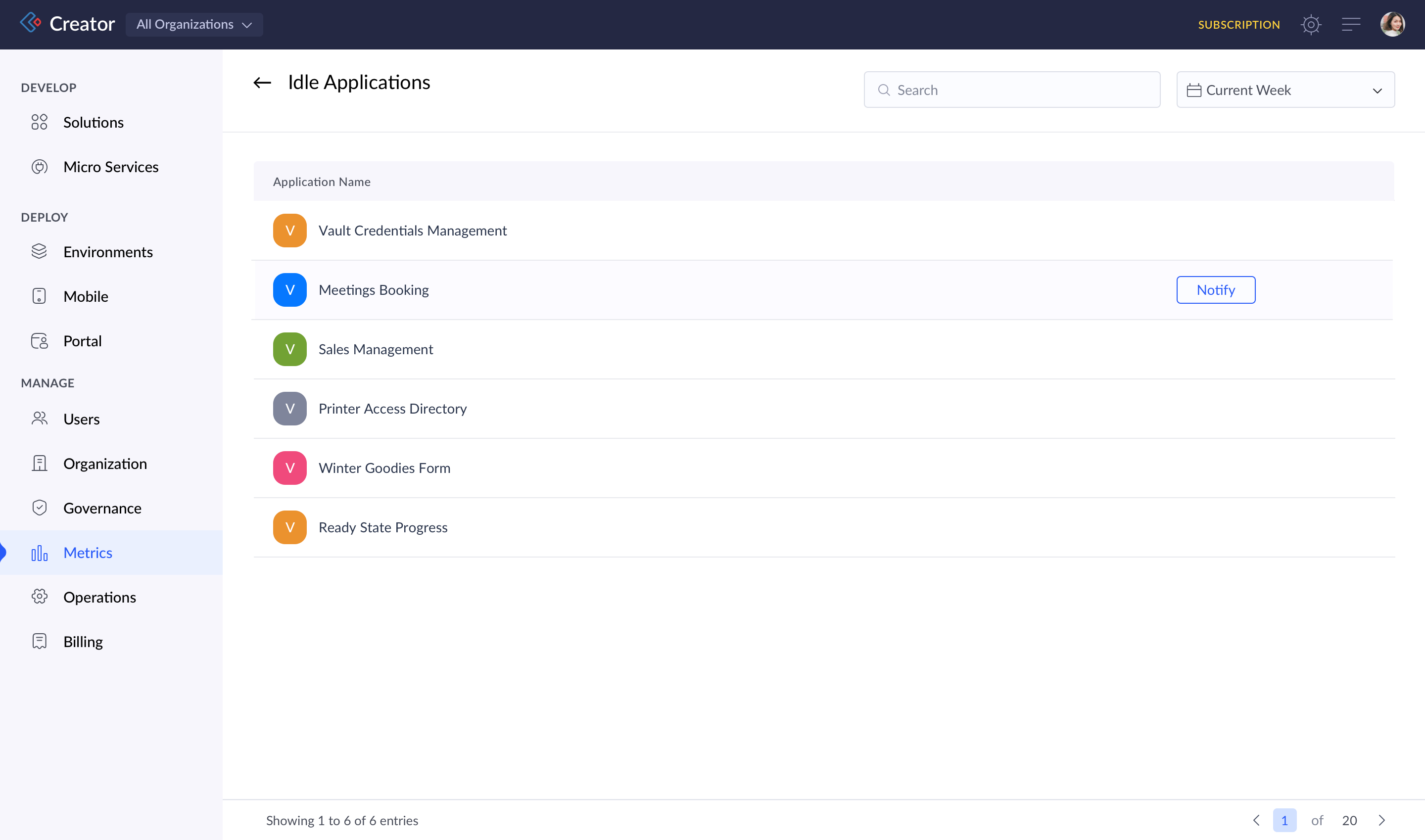This screenshot has height=840, width=1425.
Task: Click the back arrow beside Idle Applications
Action: tap(262, 83)
